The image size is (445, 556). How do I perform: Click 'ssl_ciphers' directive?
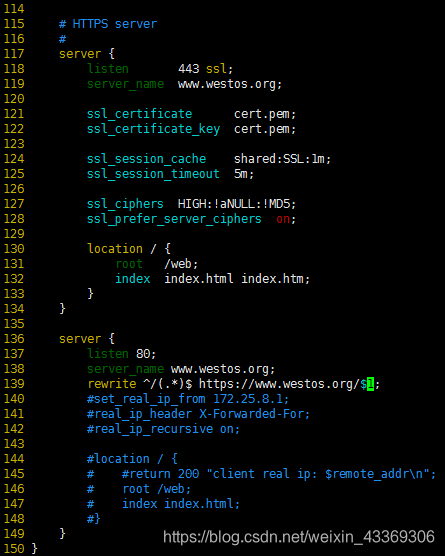click(125, 204)
